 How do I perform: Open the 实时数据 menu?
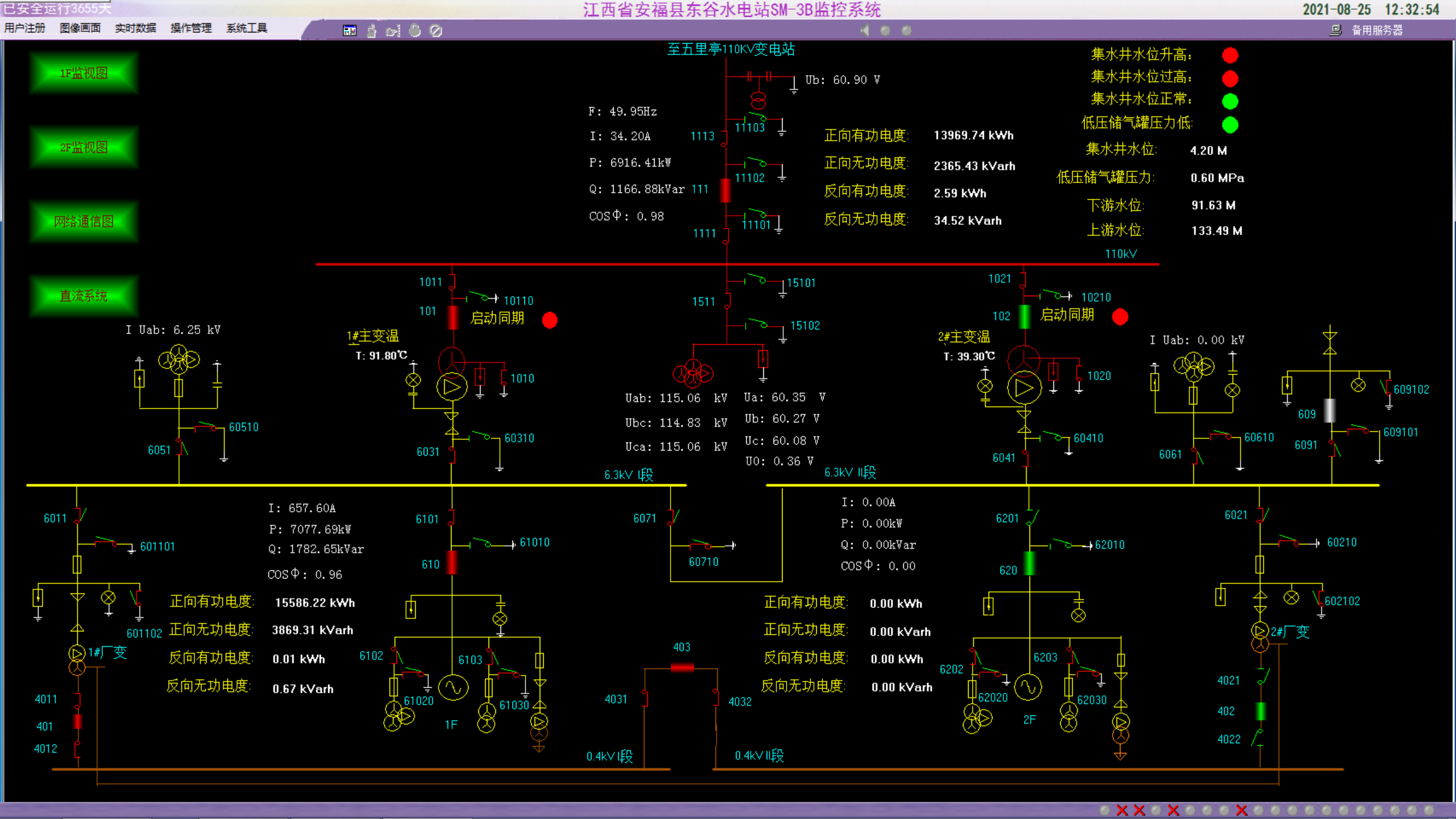pos(135,28)
